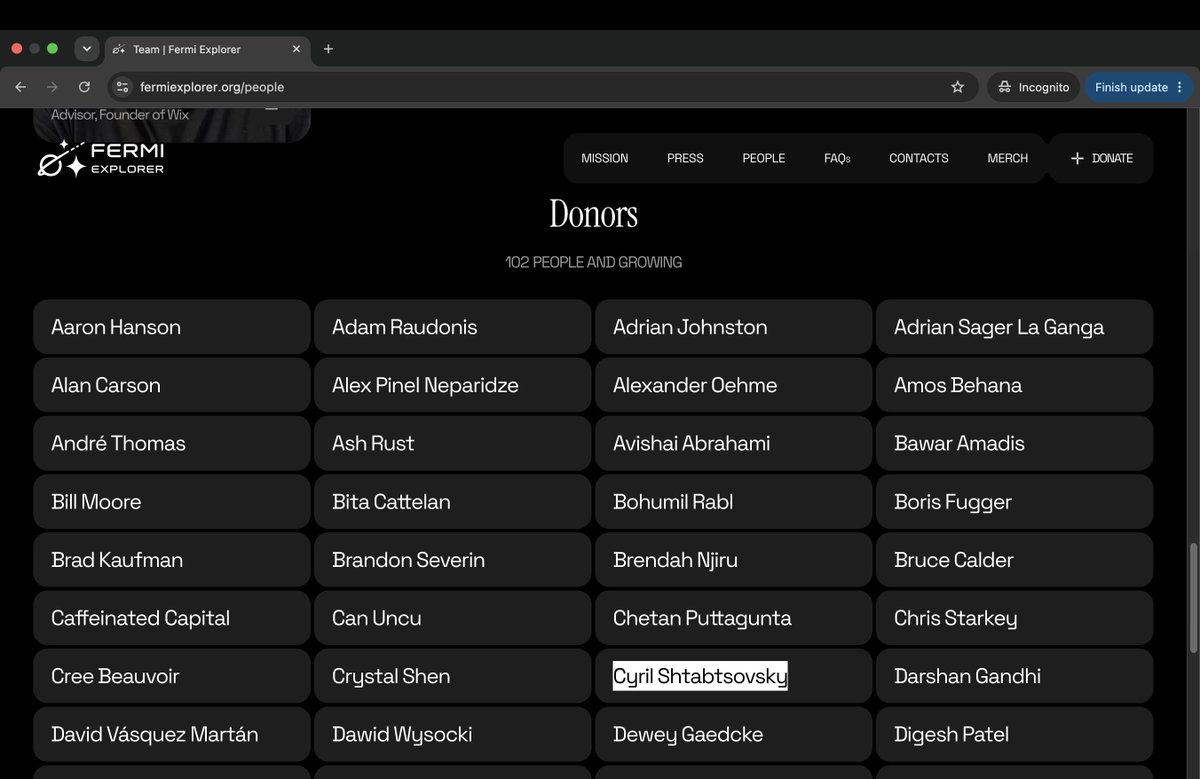Screen dimensions: 1200x779
Task: Select donor Chetan Puttagunta
Action: tap(734, 618)
